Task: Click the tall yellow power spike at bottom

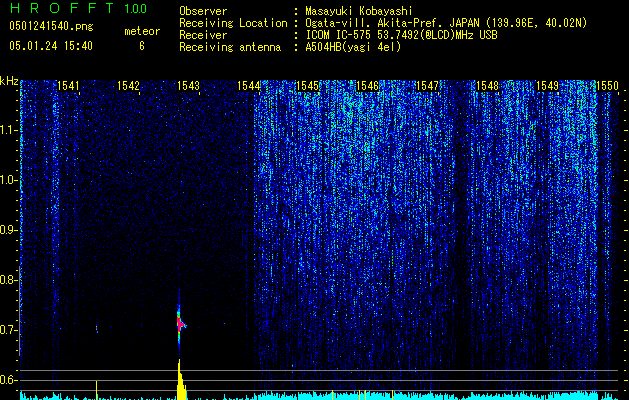Action: (181, 380)
